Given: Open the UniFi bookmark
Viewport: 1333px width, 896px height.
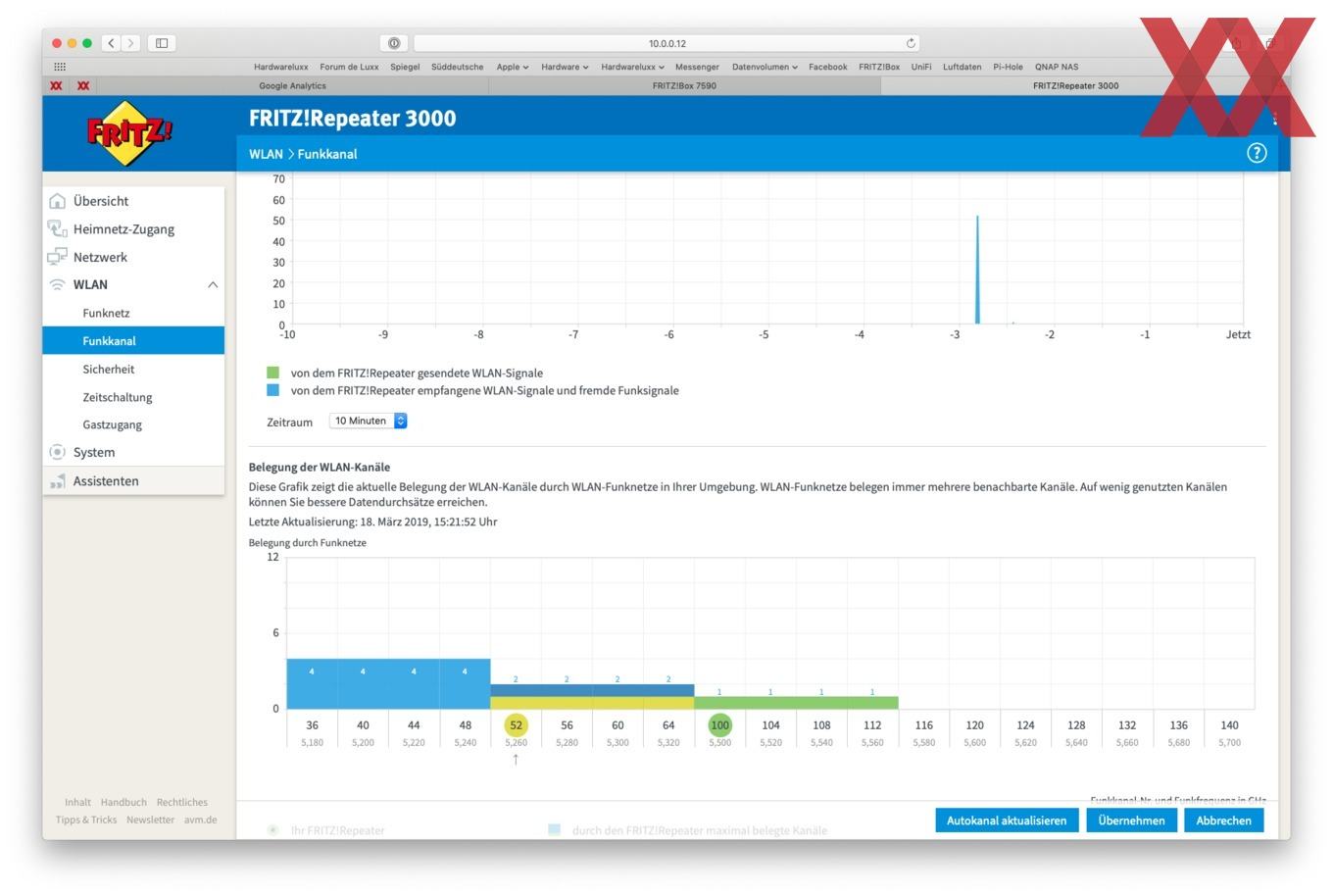Looking at the screenshot, I should [x=921, y=67].
